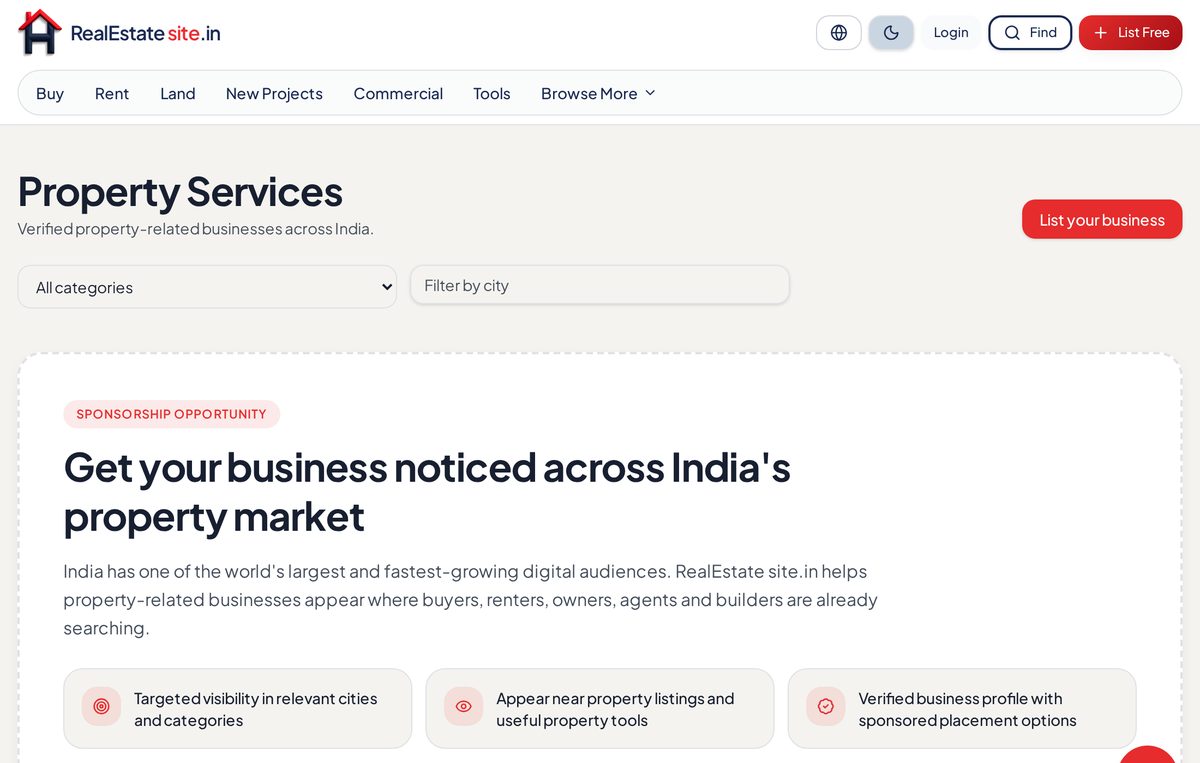Image resolution: width=1200 pixels, height=763 pixels.
Task: Click the 'Get your business noticed' heading
Action: click(x=427, y=492)
